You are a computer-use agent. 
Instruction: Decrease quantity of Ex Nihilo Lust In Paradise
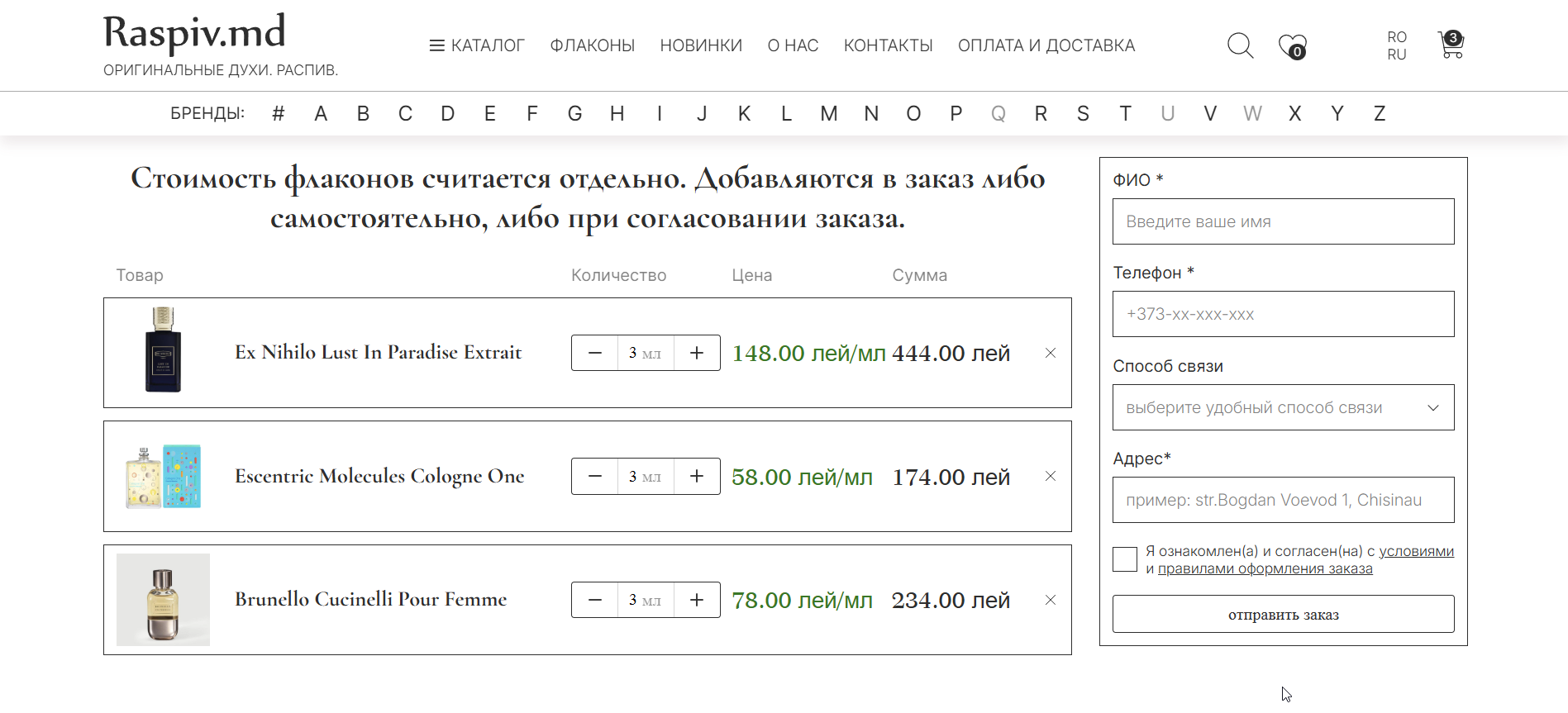tap(595, 353)
